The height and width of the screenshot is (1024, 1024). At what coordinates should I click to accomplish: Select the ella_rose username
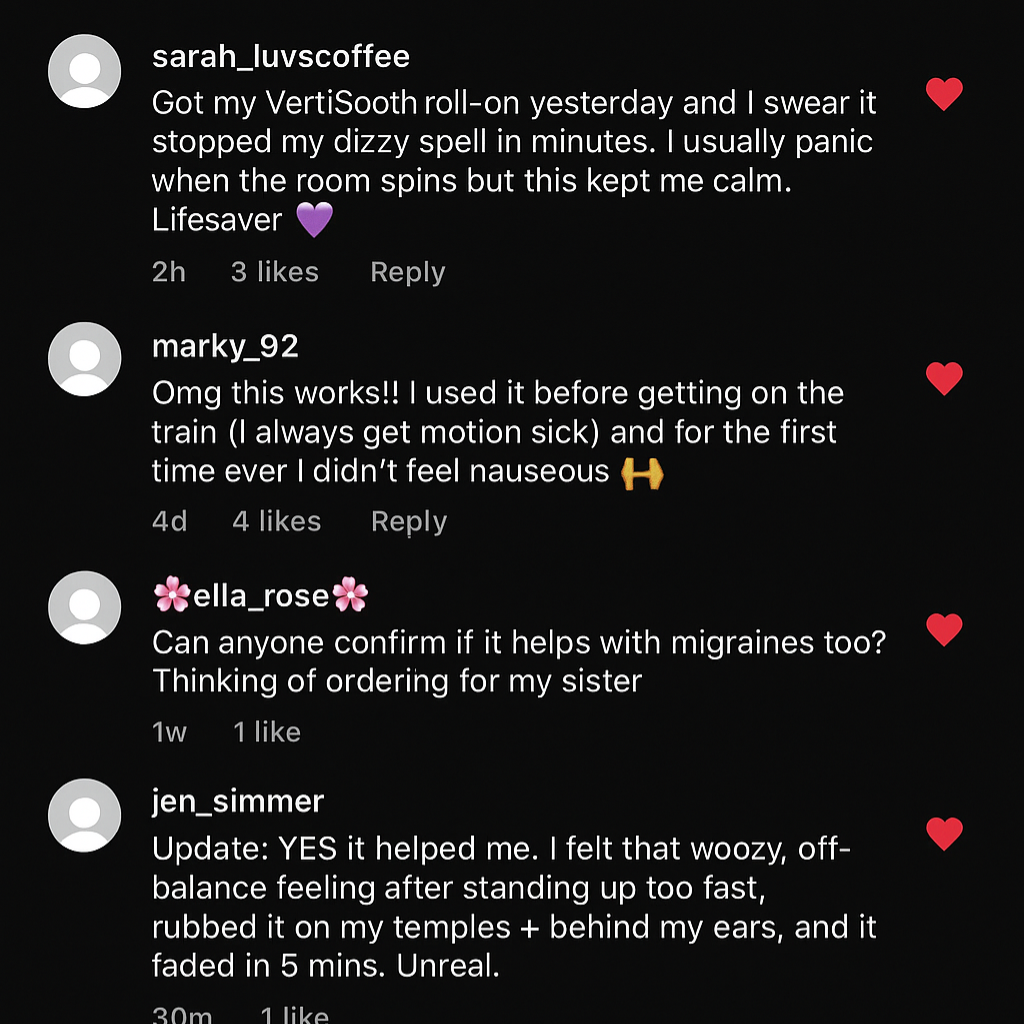click(x=261, y=596)
